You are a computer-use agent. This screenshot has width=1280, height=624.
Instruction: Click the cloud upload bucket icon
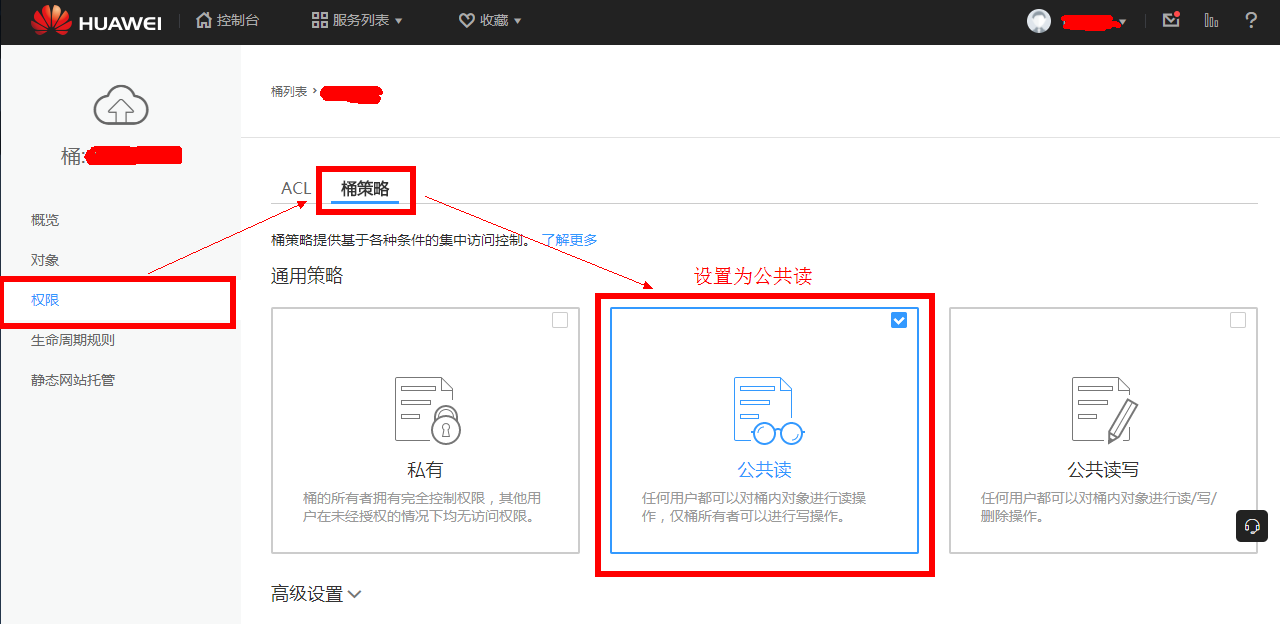[121, 105]
